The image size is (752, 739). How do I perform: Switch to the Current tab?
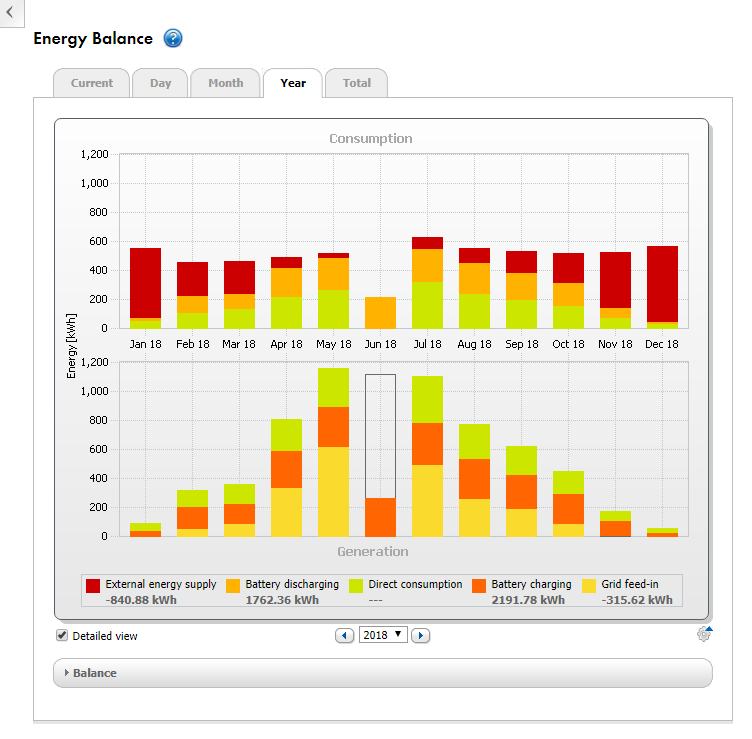tap(92, 83)
